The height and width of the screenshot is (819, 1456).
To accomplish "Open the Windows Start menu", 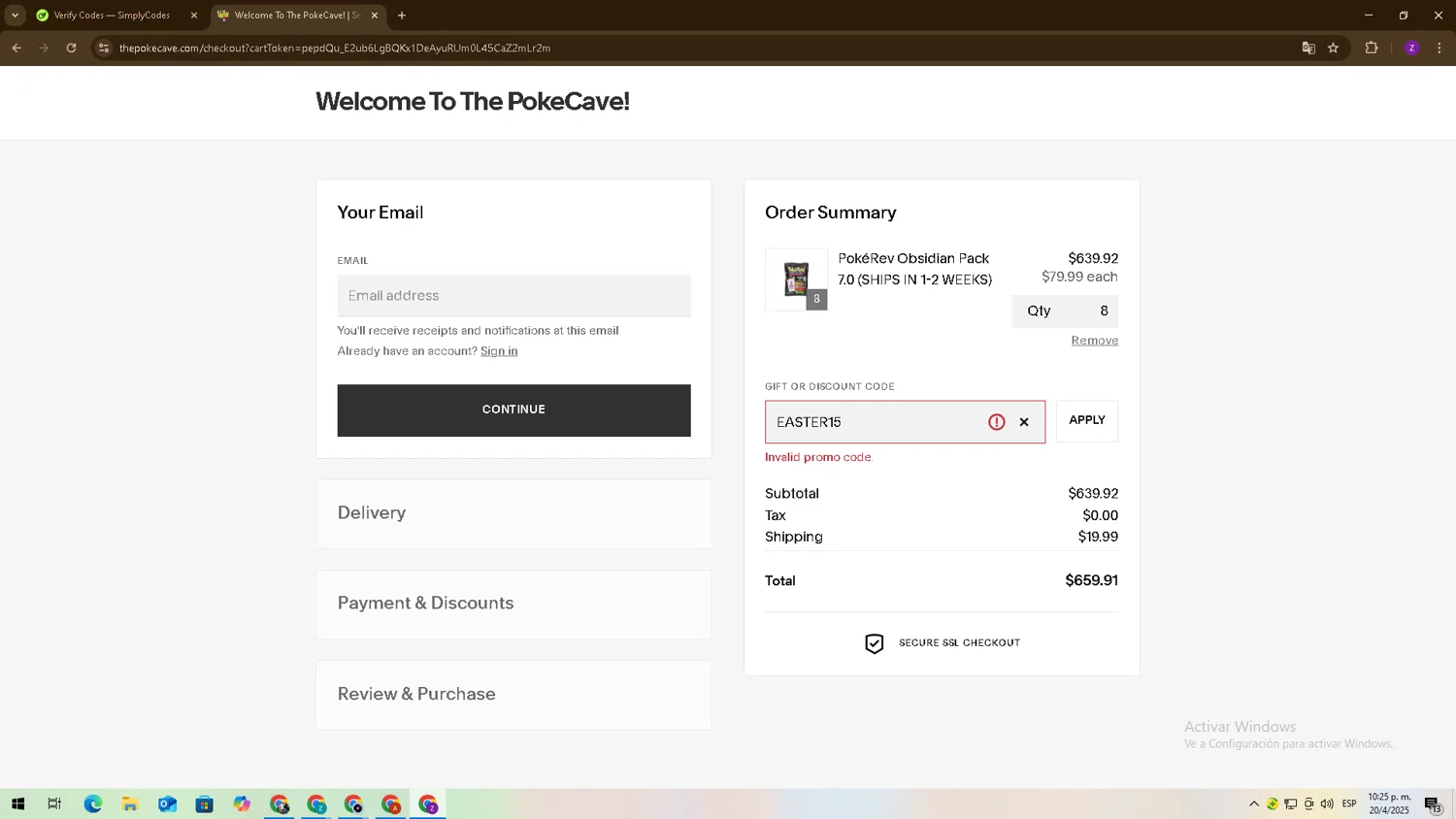I will tap(17, 803).
